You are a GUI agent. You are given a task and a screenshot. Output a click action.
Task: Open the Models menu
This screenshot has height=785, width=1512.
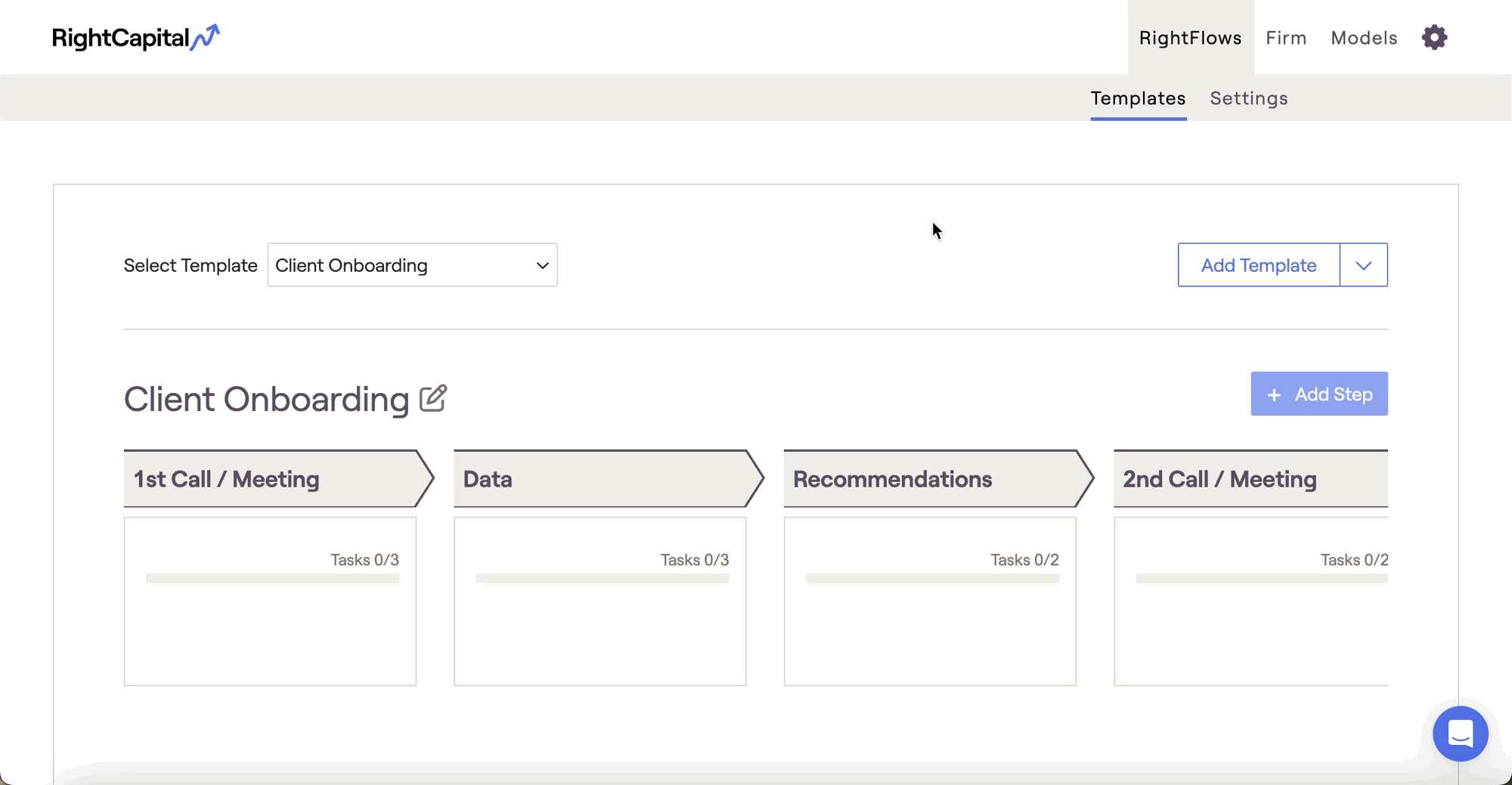coord(1364,38)
